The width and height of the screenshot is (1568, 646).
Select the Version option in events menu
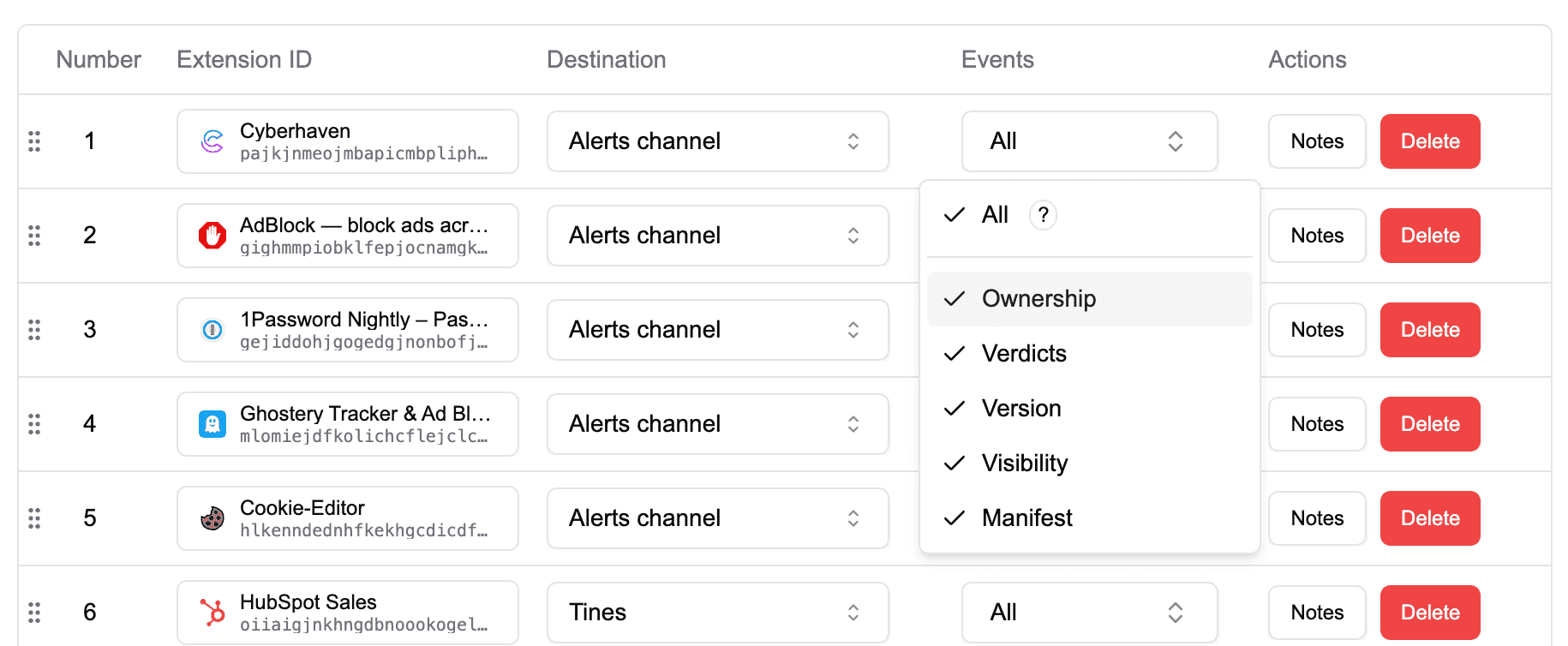[x=1089, y=409]
